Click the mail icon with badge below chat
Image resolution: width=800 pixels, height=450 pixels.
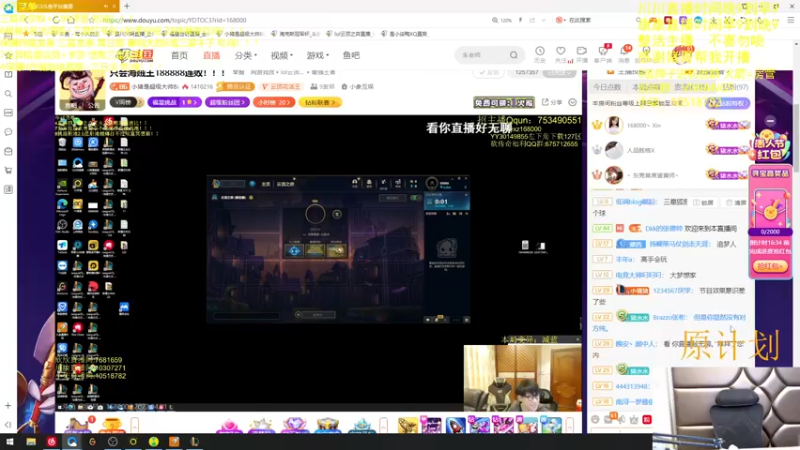[610, 418]
